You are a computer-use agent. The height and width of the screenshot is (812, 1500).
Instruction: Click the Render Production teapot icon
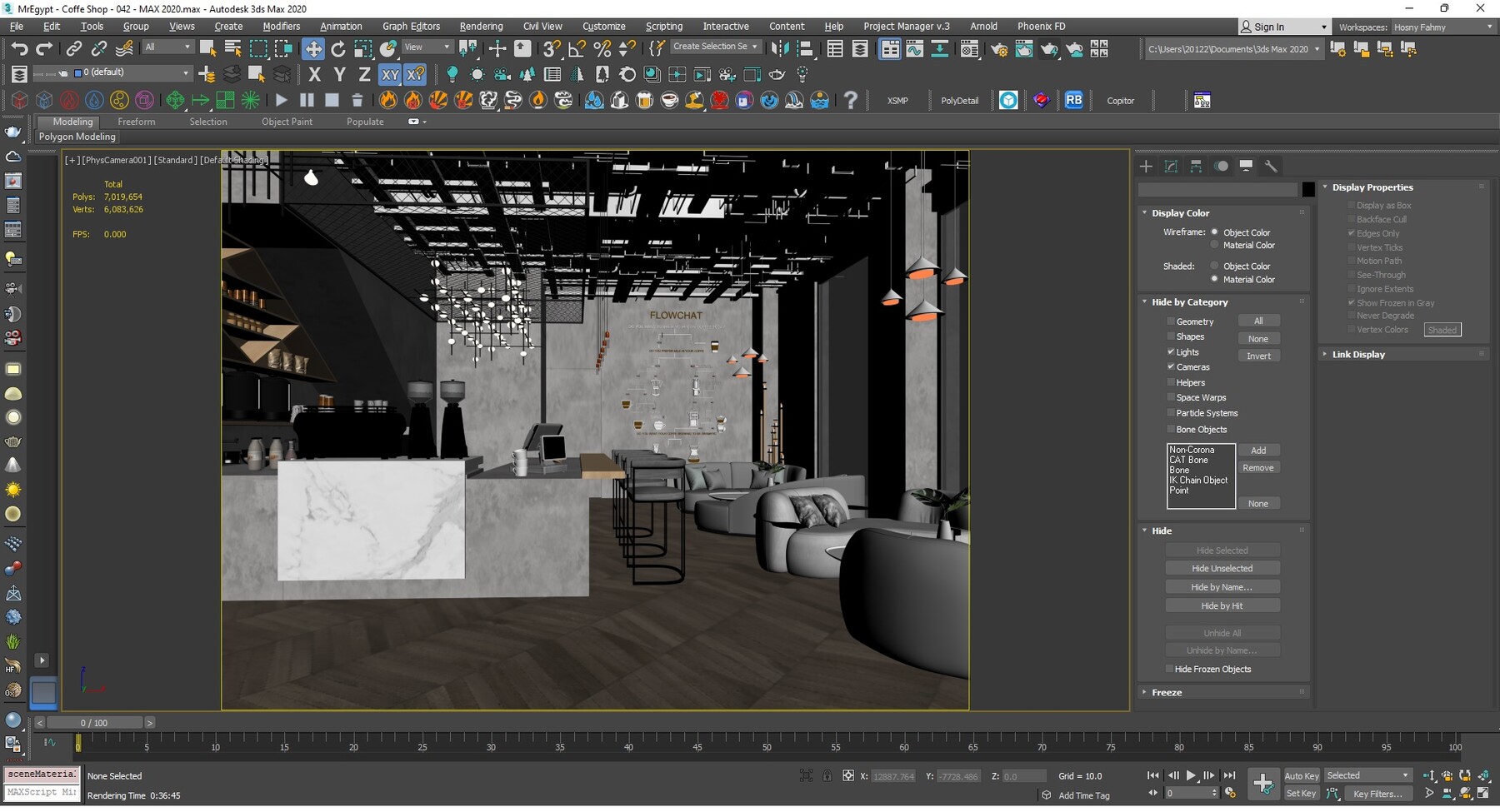(x=1048, y=49)
